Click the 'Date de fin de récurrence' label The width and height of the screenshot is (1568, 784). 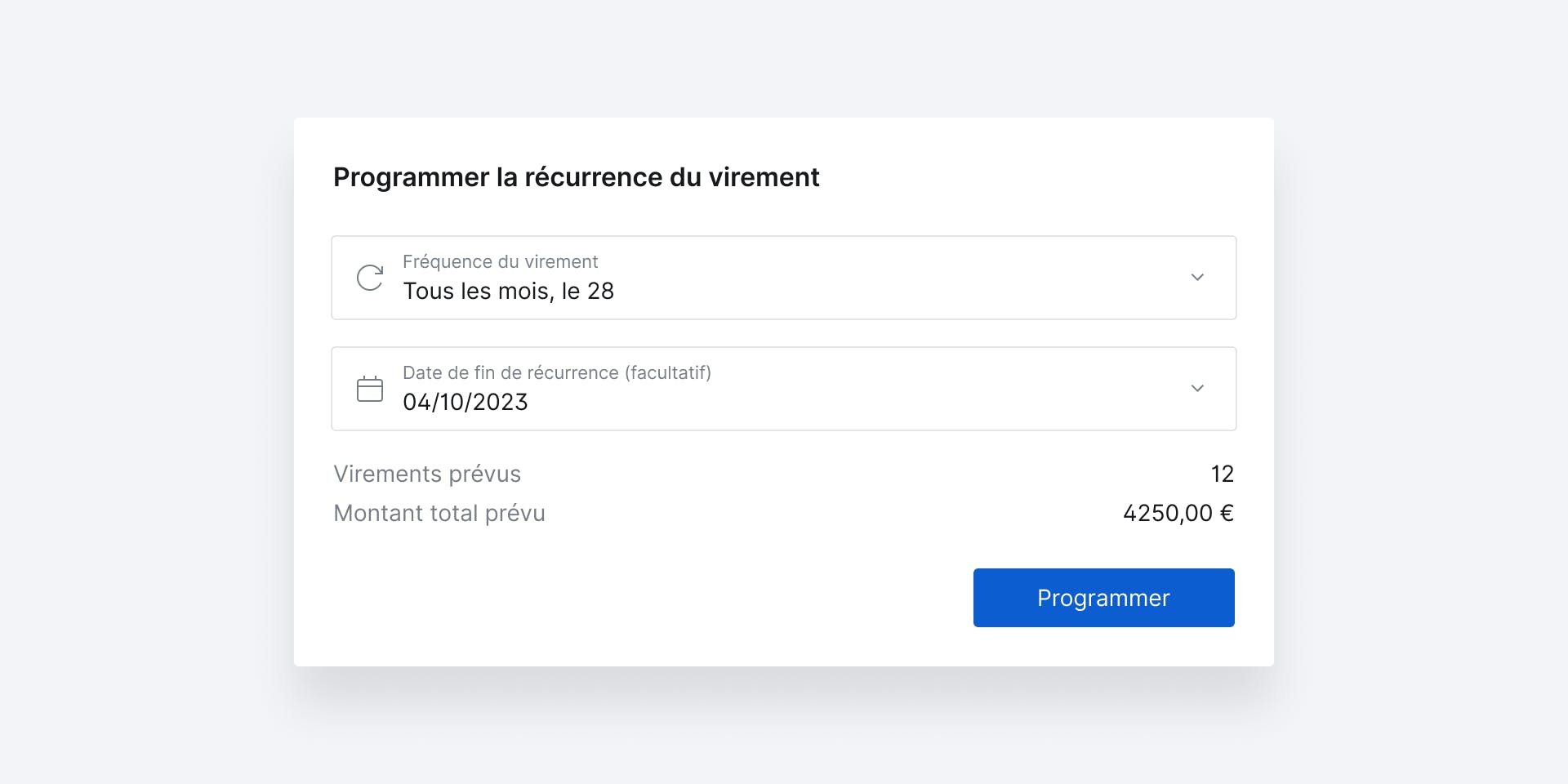pos(510,373)
